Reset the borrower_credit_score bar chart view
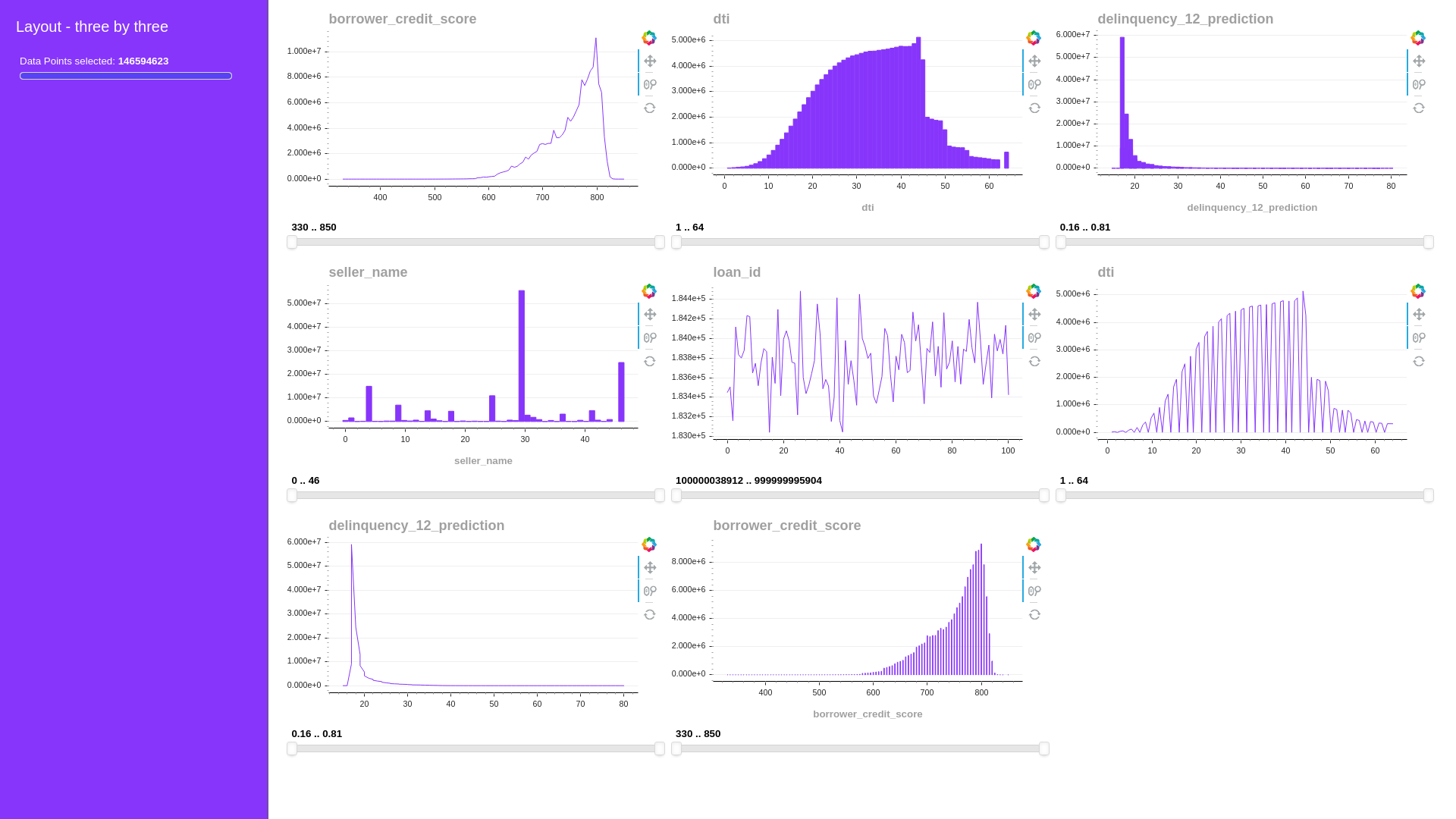Viewport: 1456px width, 819px height. point(1034,615)
